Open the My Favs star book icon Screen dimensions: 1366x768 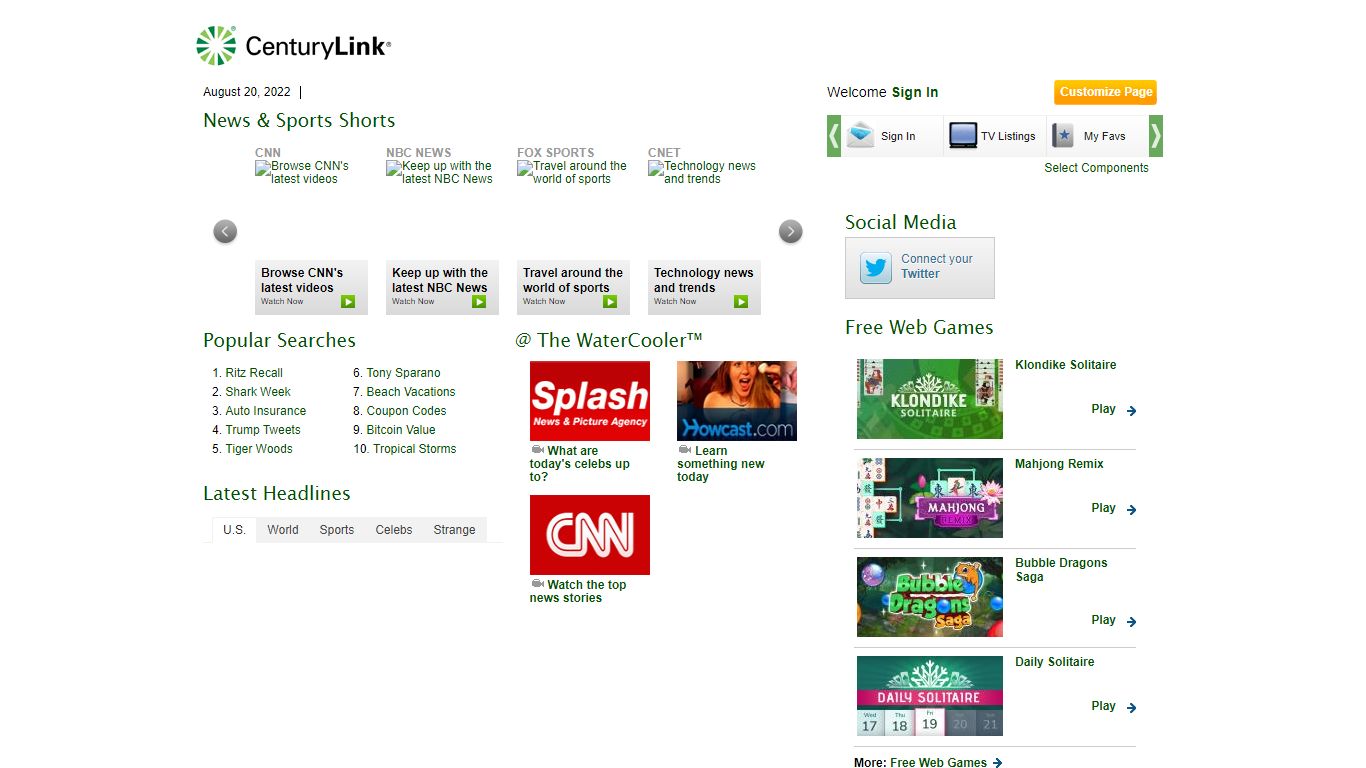coord(1063,135)
